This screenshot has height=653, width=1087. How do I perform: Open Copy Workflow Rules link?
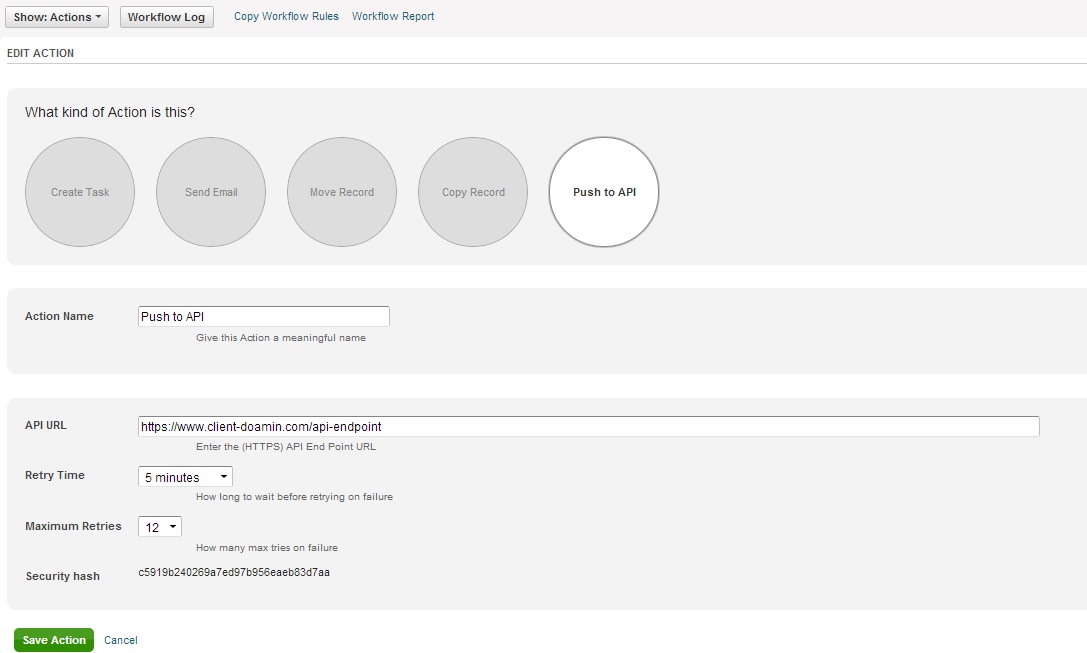click(286, 16)
